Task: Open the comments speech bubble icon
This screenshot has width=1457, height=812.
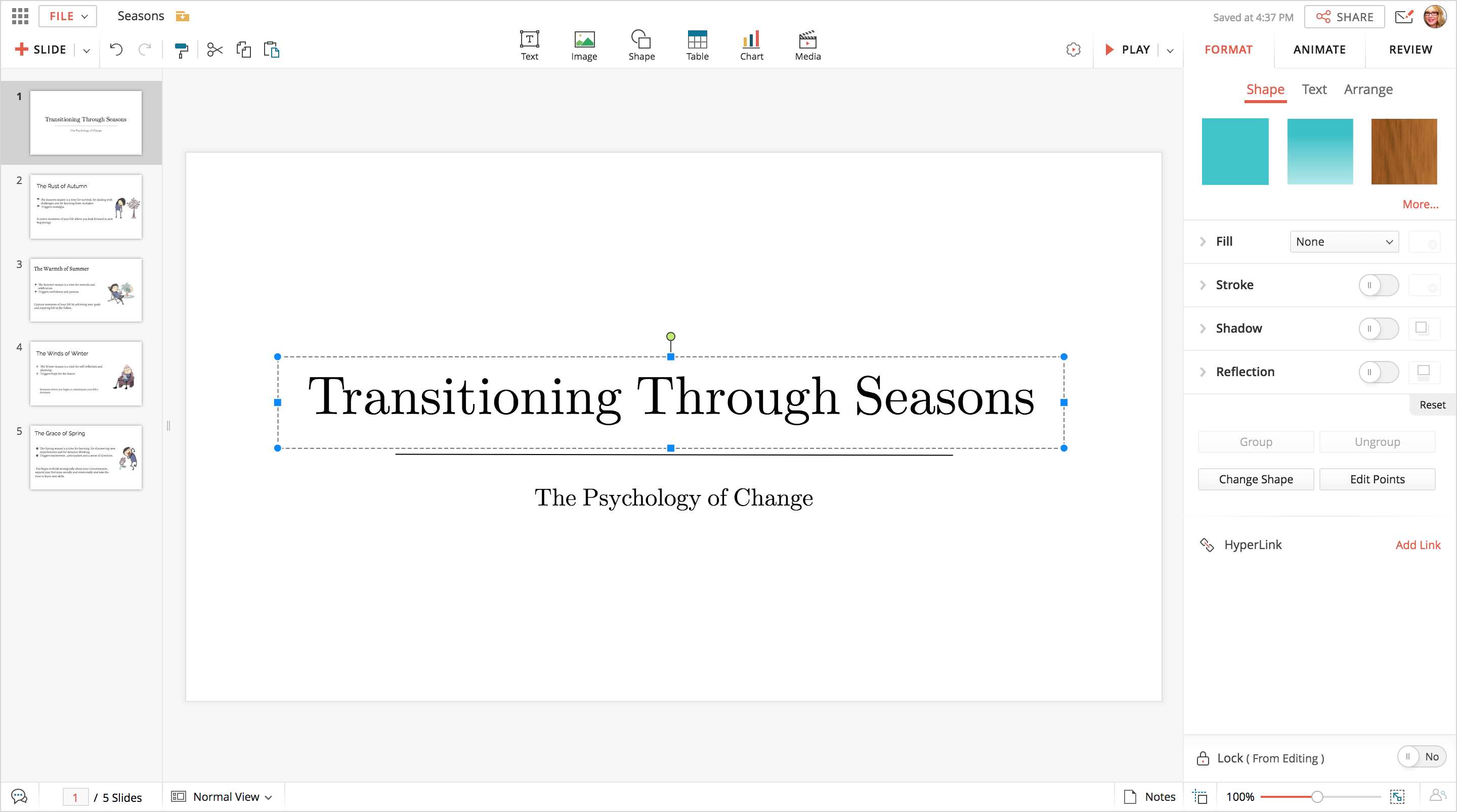Action: tap(19, 796)
